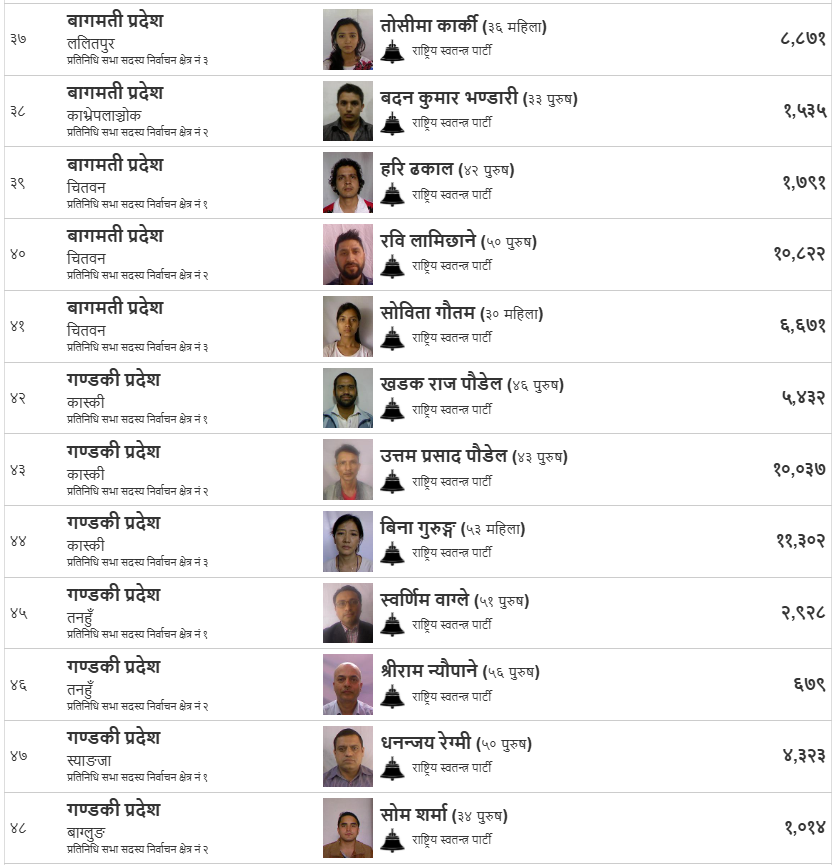Open photo of candidate उत्तम प्रसाद पौडेल

tap(348, 470)
